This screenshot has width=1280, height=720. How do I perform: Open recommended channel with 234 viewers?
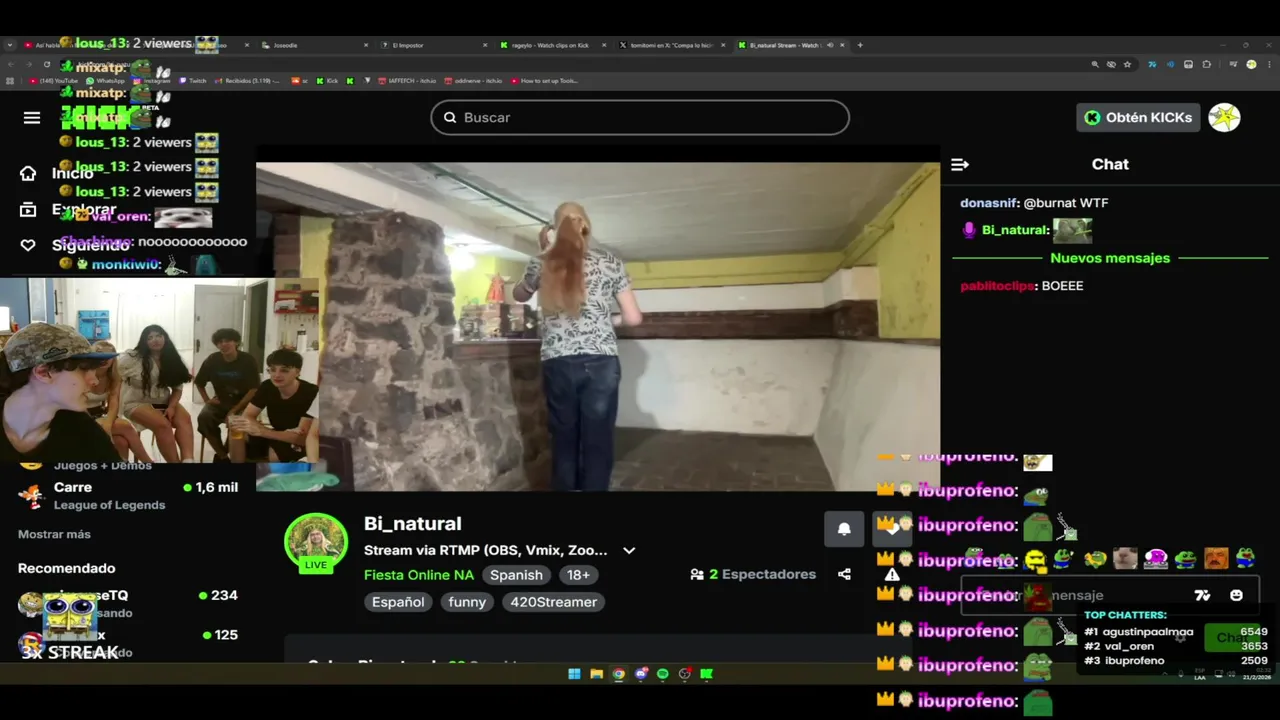click(128, 603)
